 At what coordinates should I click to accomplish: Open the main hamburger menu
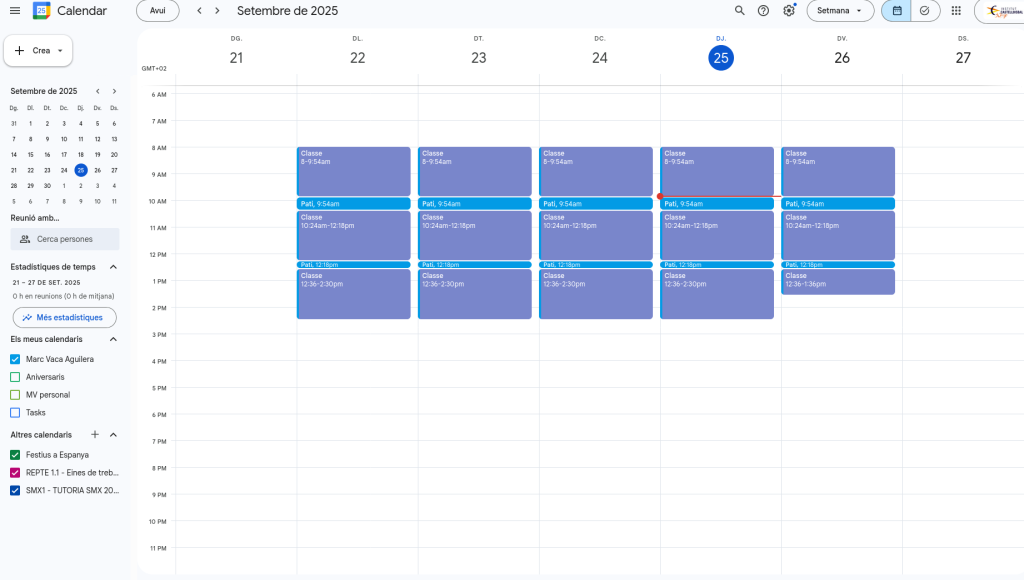15,11
